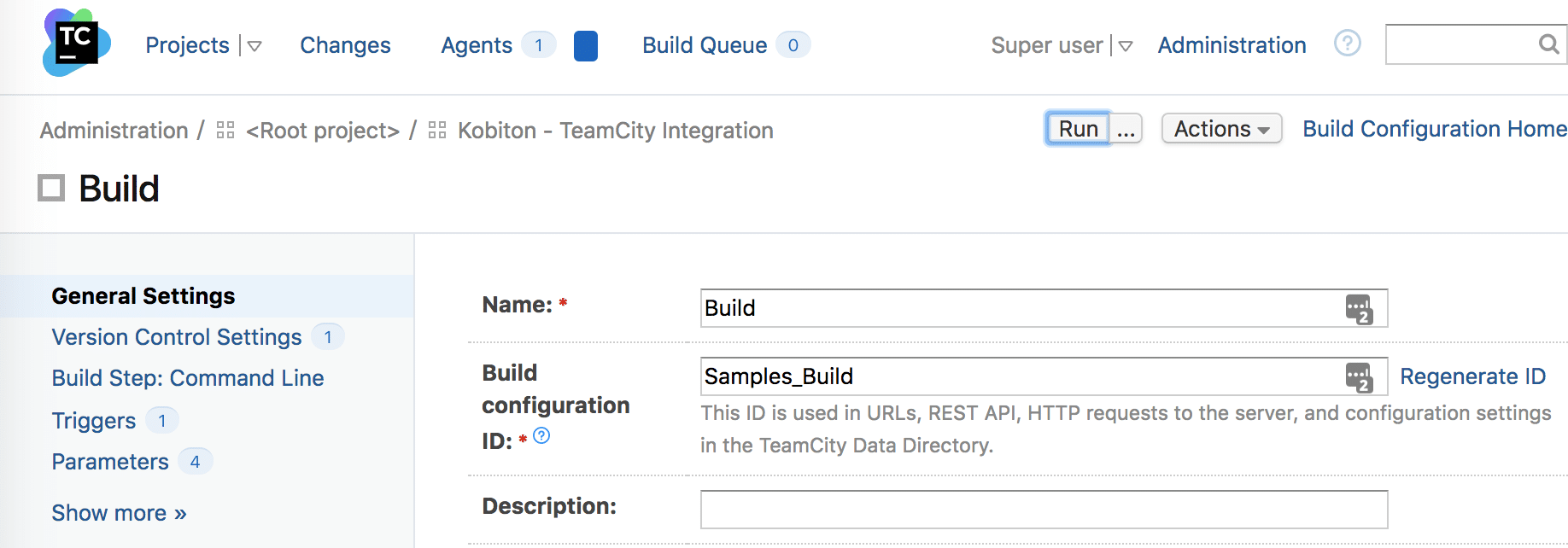Open custom run options ellipsis button

coord(1126,129)
